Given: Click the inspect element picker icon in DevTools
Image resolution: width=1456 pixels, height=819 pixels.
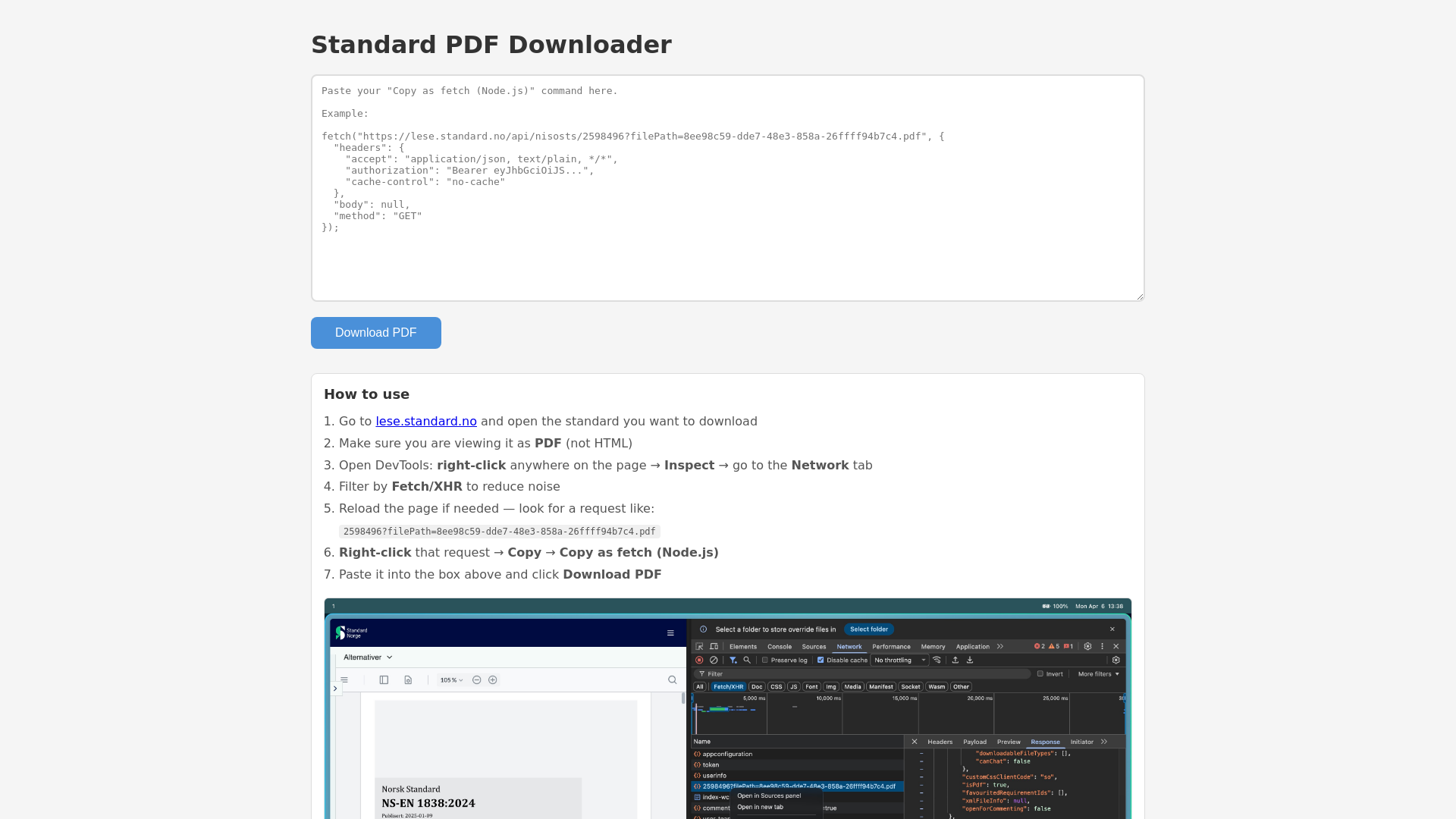Looking at the screenshot, I should pyautogui.click(x=699, y=647).
